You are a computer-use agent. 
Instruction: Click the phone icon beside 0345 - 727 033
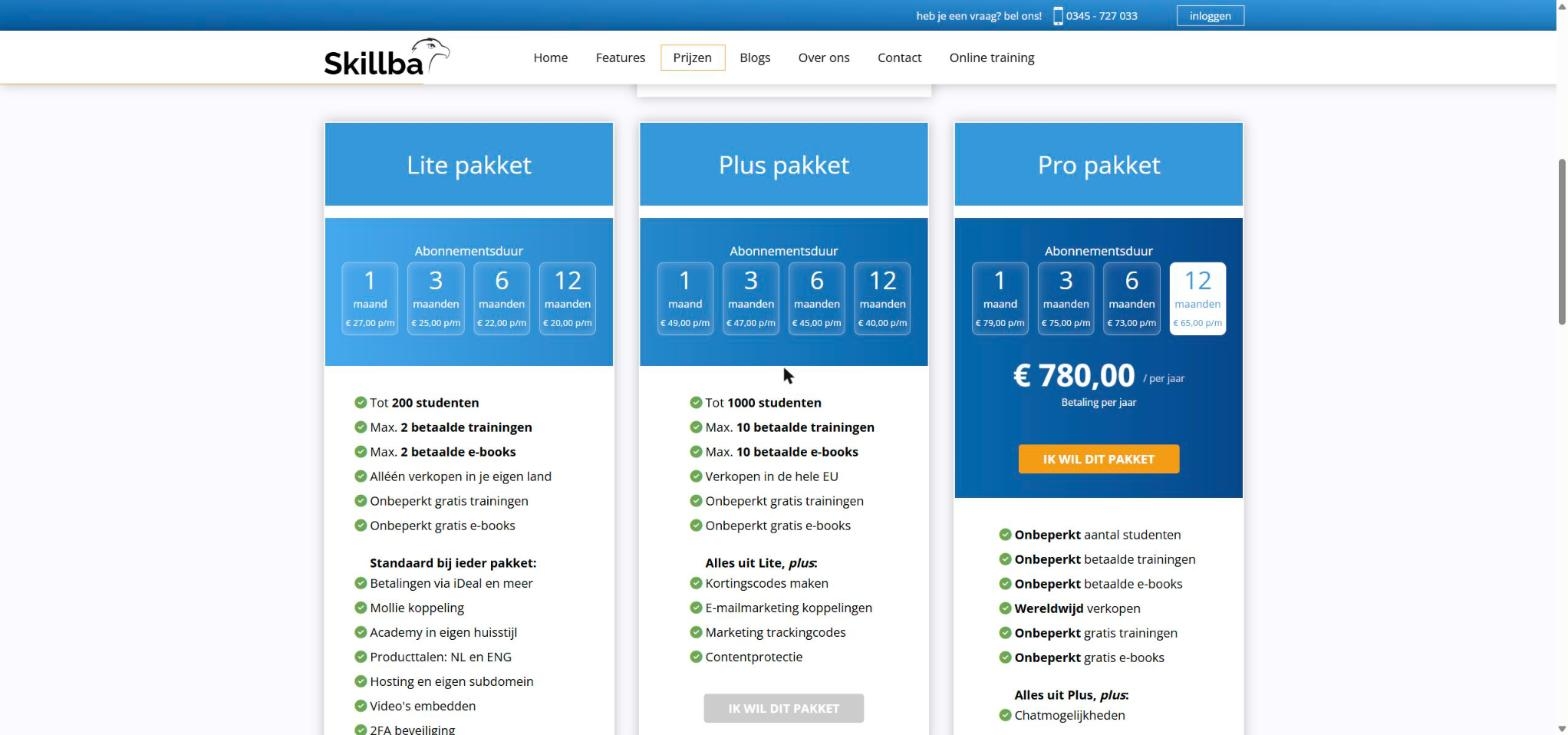[x=1058, y=16]
